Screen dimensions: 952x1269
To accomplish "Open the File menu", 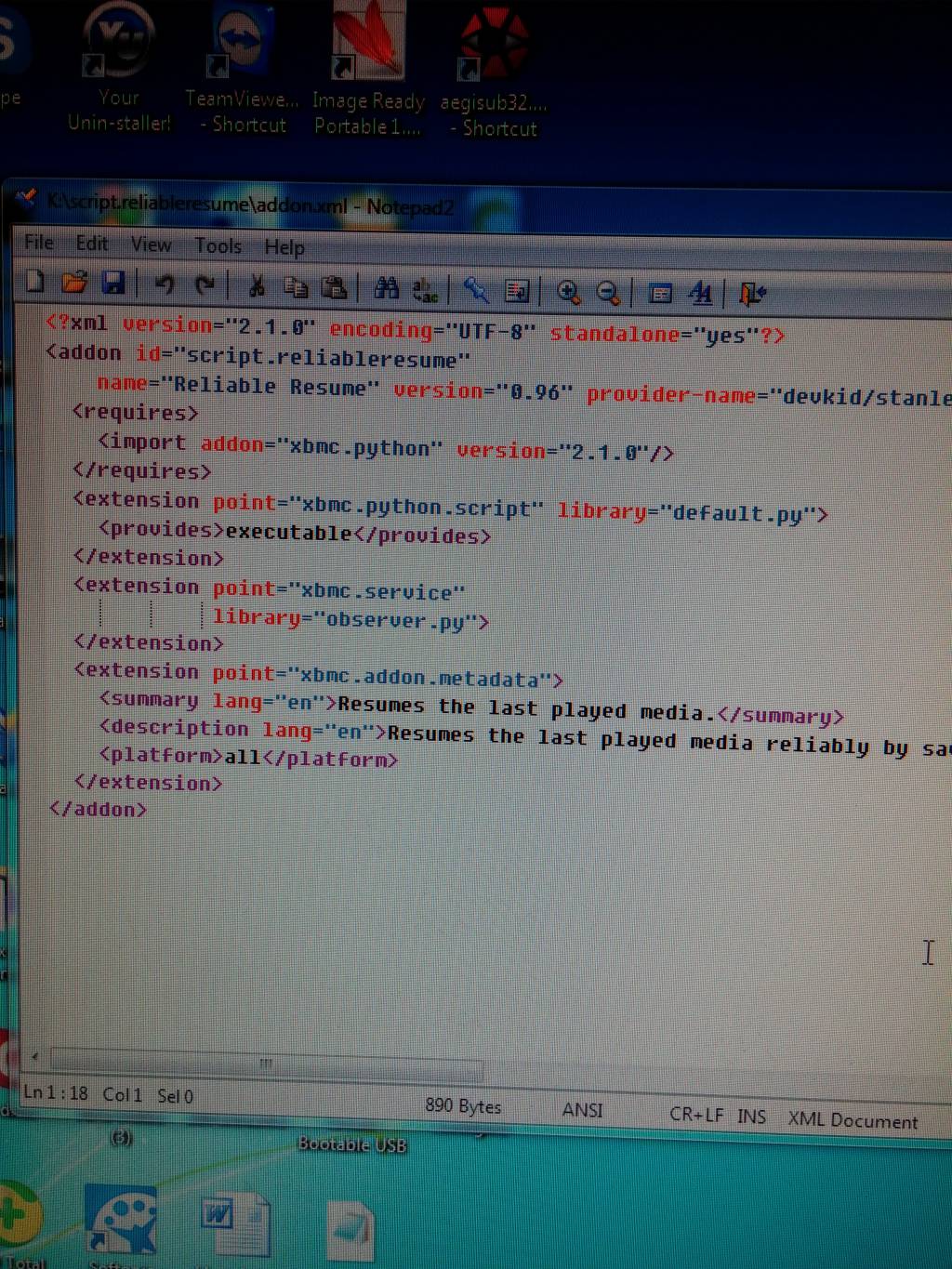I will pos(39,243).
